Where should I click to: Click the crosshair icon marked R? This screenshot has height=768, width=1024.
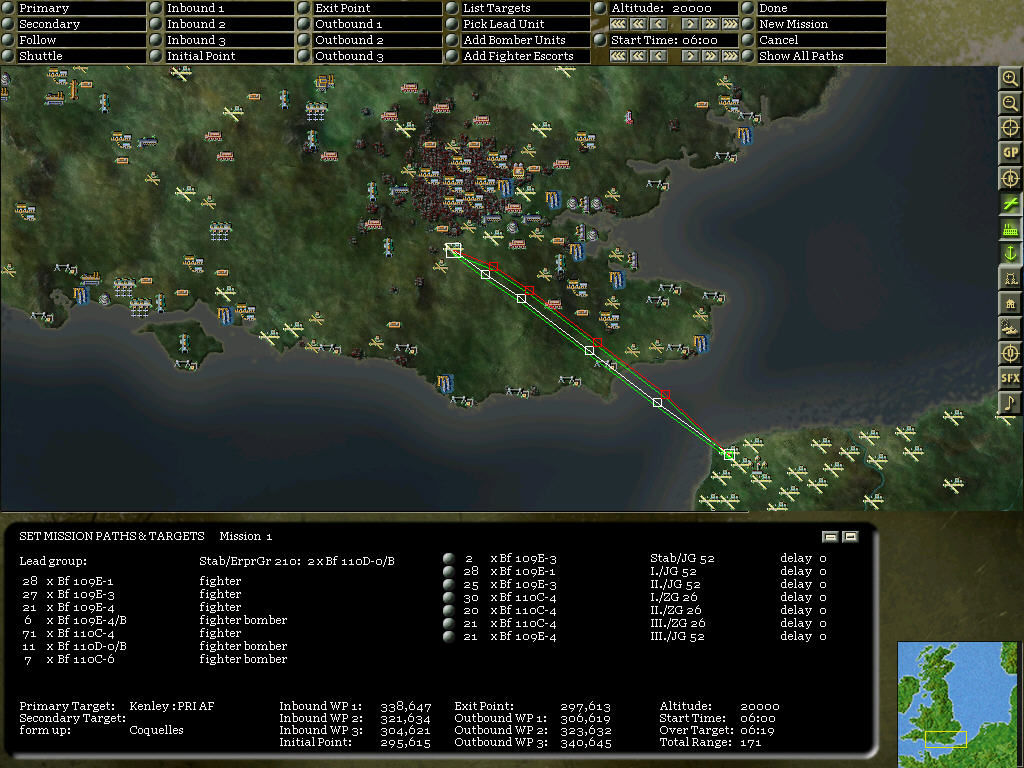point(1010,178)
